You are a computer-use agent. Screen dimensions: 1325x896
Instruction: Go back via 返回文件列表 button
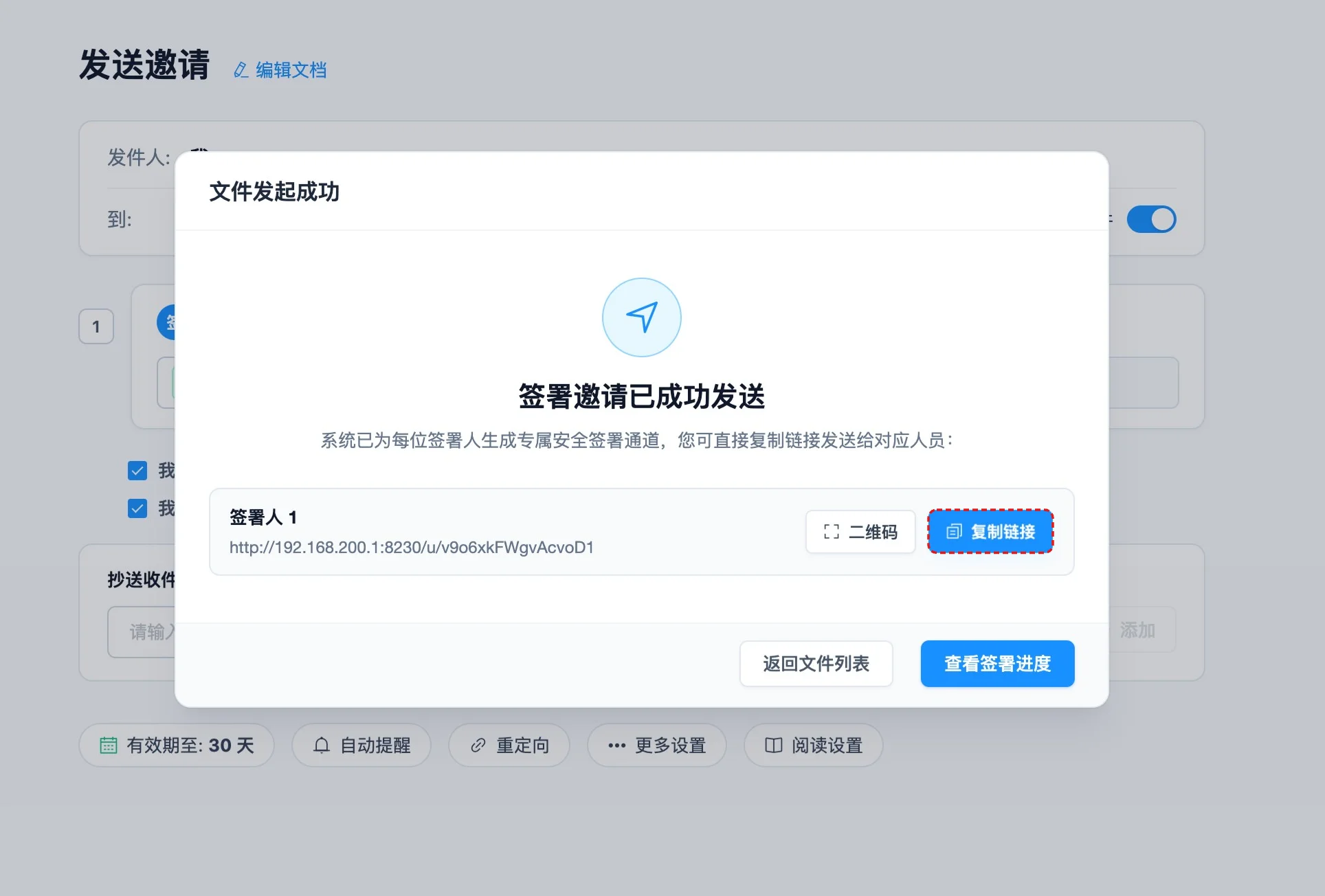(816, 663)
